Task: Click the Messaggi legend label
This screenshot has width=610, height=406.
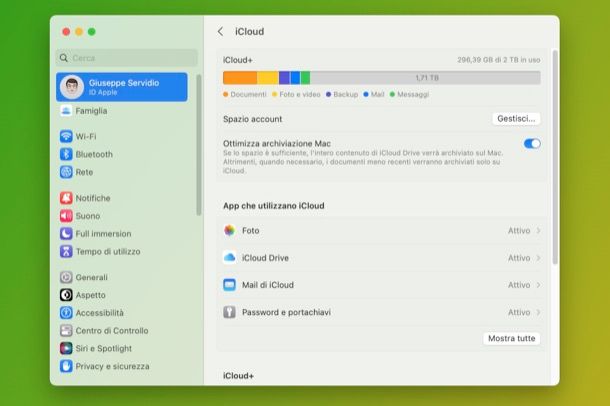Action: [x=413, y=94]
